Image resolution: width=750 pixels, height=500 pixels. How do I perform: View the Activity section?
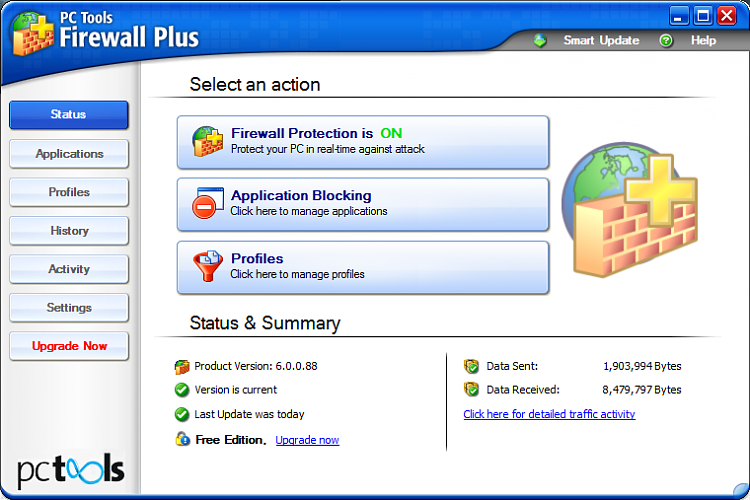pyautogui.click(x=69, y=269)
